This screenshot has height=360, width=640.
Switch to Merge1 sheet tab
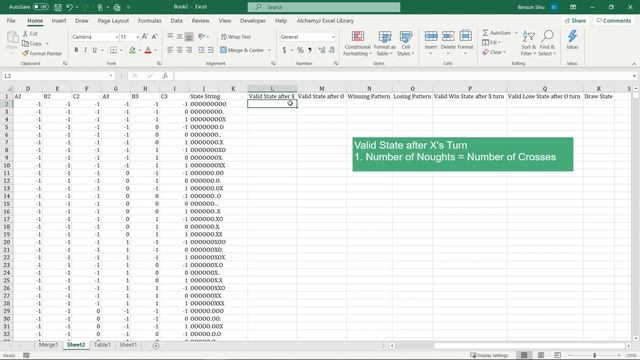pyautogui.click(x=48, y=345)
